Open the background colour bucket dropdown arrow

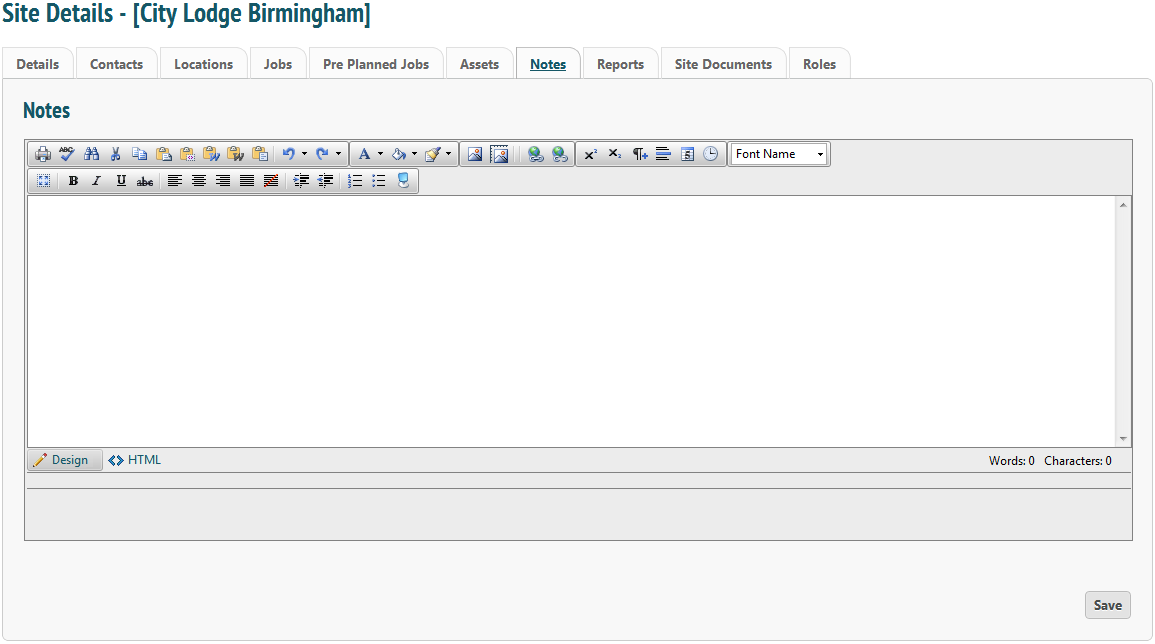click(414, 154)
